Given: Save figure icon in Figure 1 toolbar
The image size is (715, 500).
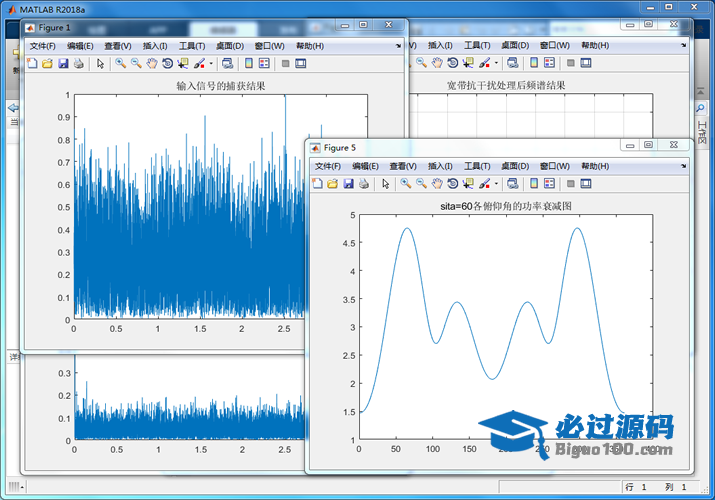Looking at the screenshot, I should (x=63, y=63).
